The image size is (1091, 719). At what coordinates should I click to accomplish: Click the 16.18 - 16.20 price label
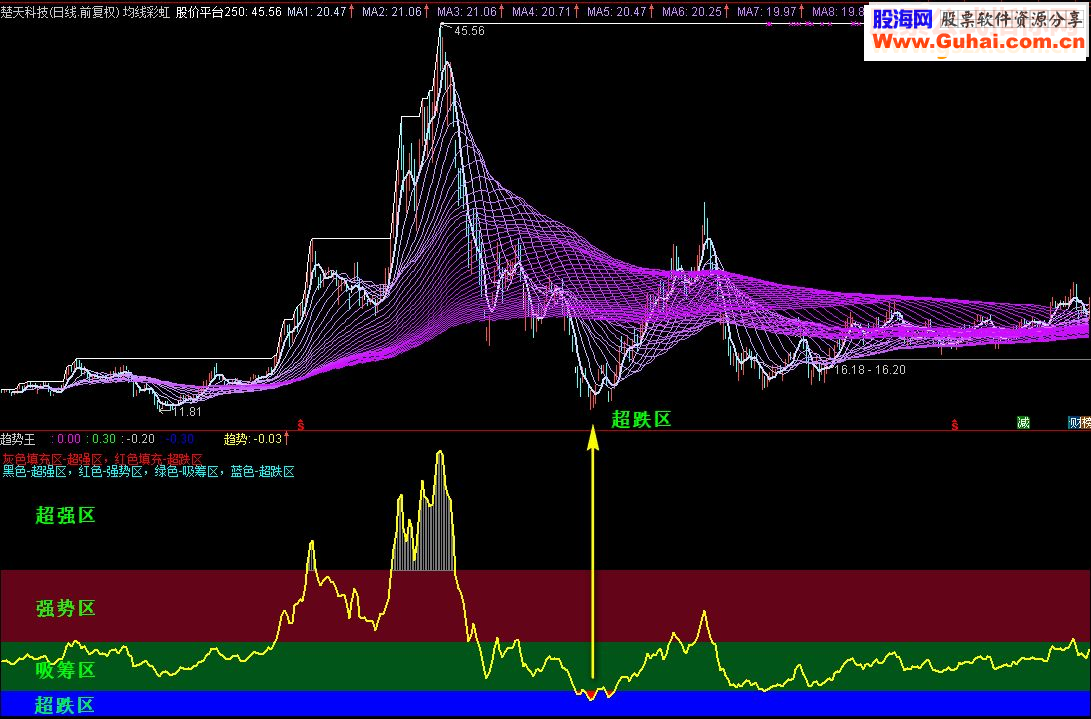click(x=870, y=370)
